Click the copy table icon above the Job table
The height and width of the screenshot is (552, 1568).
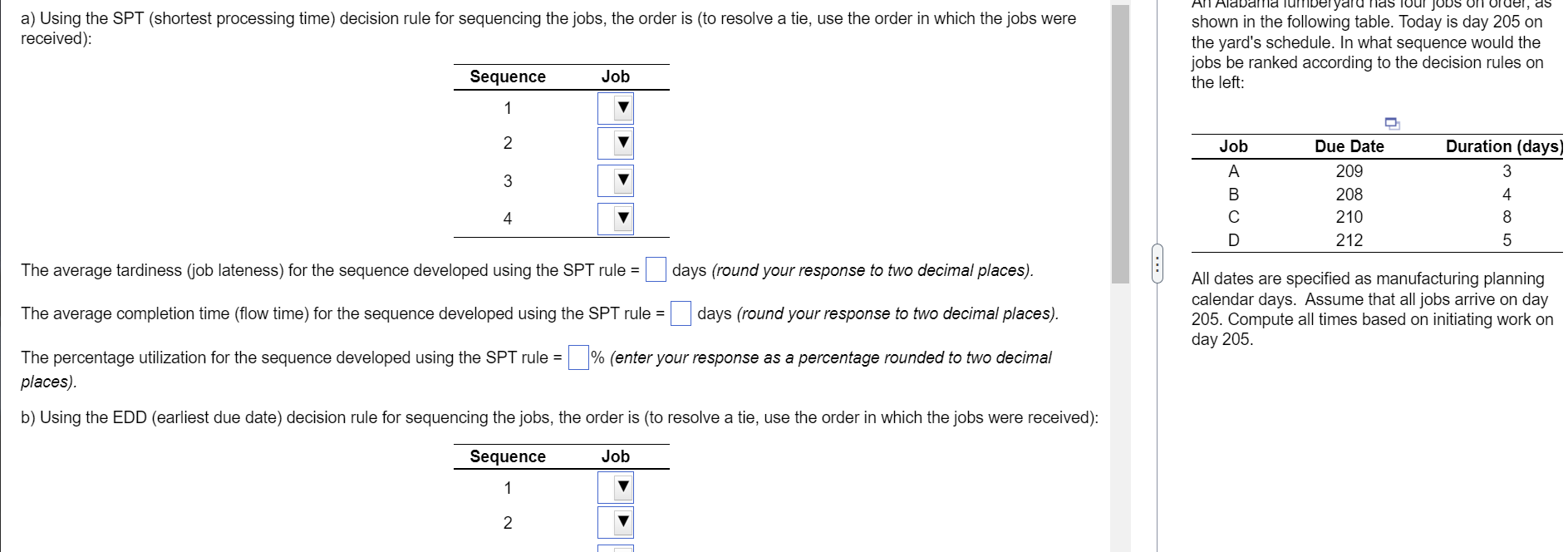[1391, 124]
